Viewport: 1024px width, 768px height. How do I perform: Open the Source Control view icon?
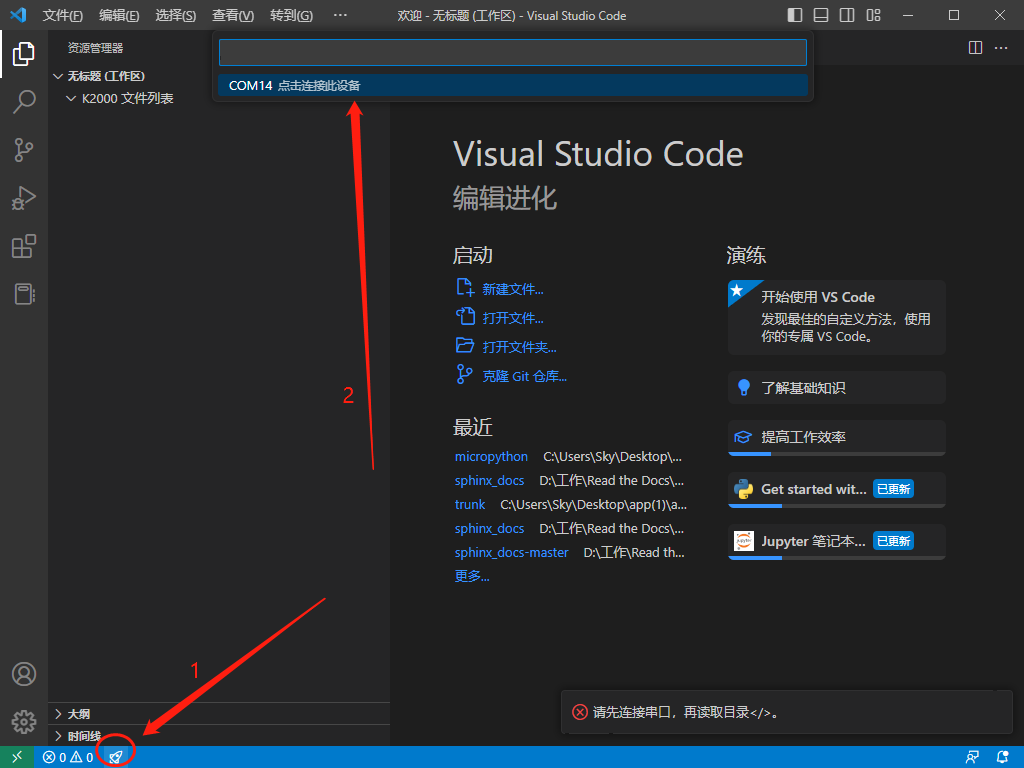[24, 150]
